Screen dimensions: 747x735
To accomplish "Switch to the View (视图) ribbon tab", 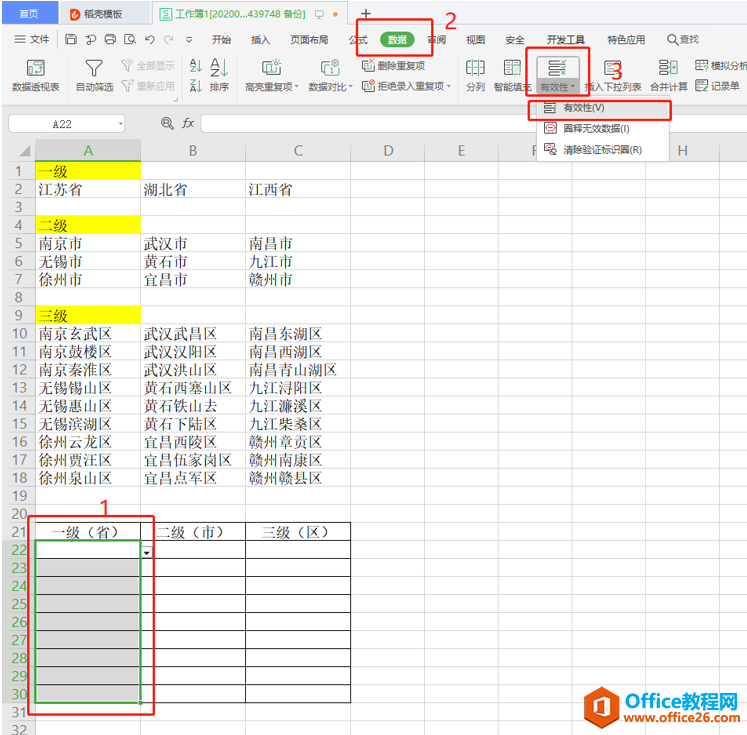I will click(x=475, y=40).
